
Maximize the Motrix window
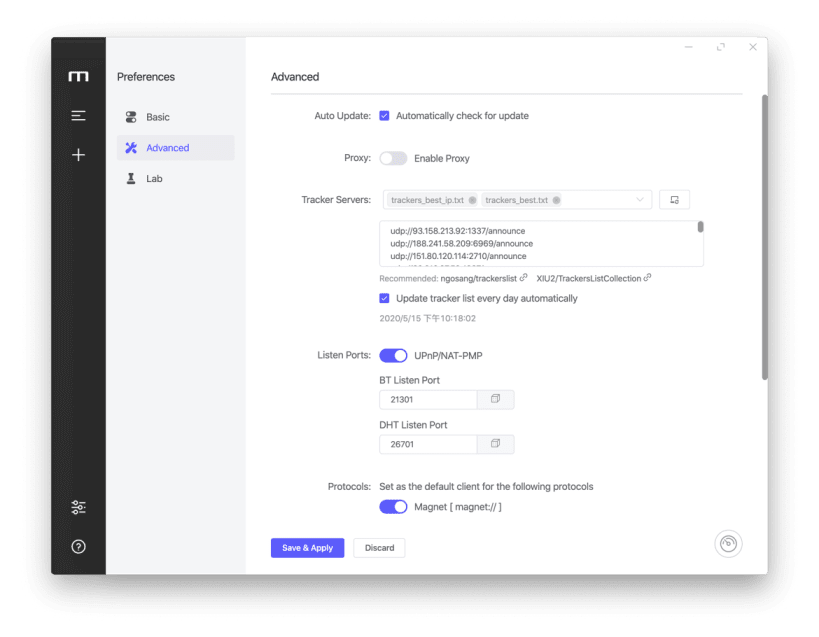[721, 47]
